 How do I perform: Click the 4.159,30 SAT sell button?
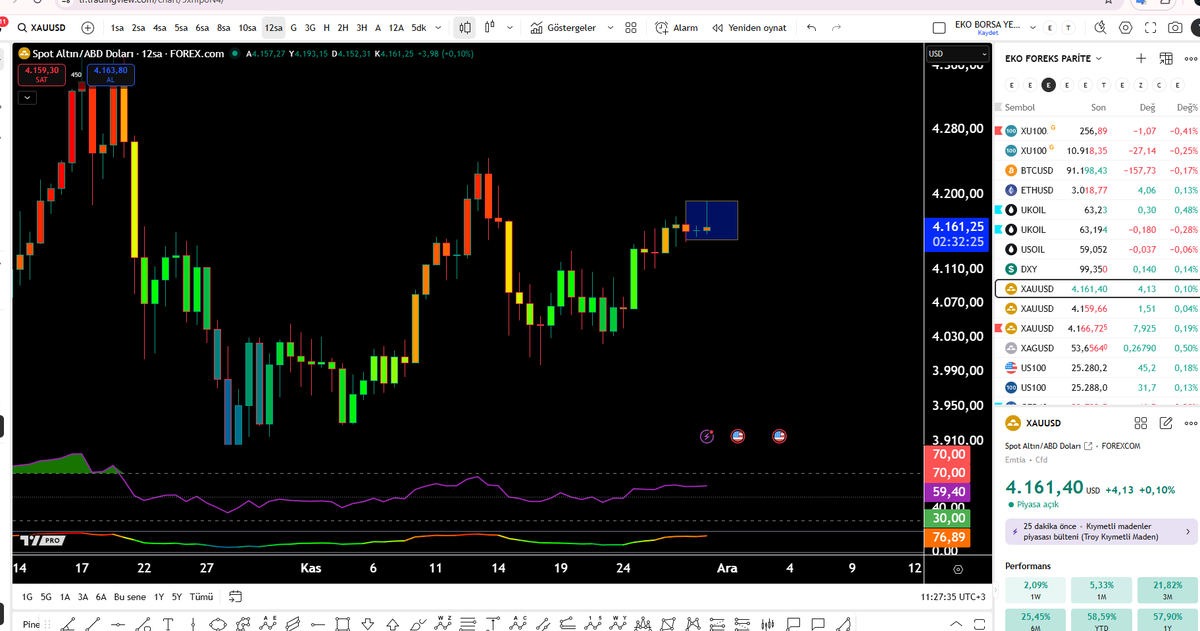(40, 74)
